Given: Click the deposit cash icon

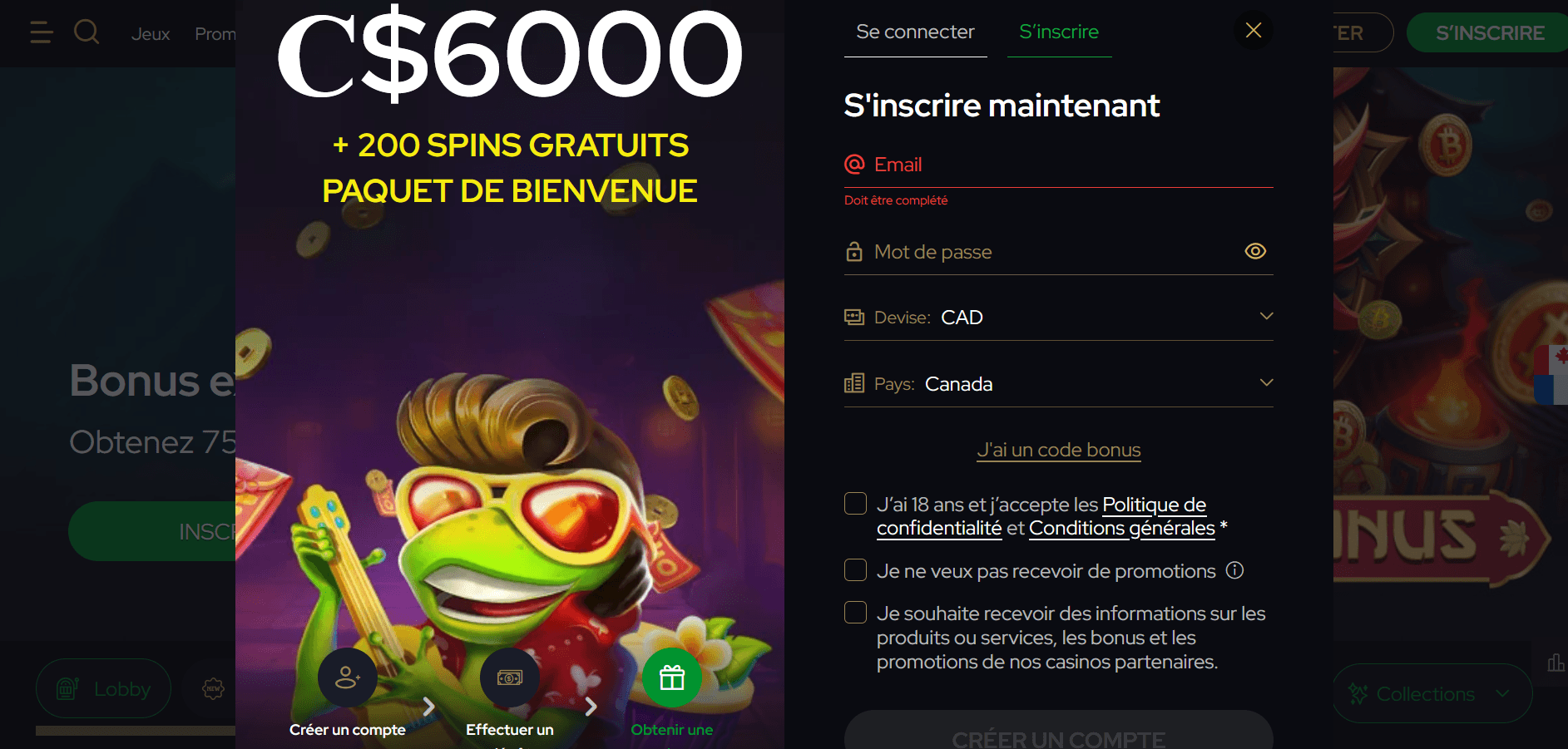Looking at the screenshot, I should tap(510, 678).
